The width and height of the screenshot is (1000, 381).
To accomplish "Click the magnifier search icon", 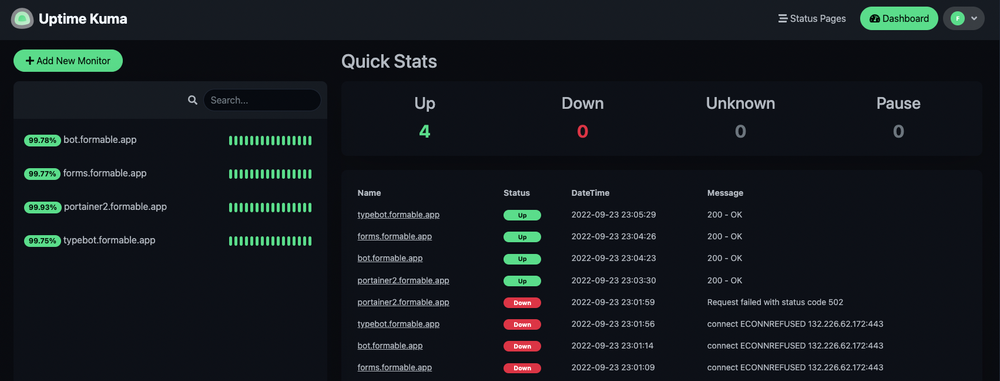I will tap(193, 100).
